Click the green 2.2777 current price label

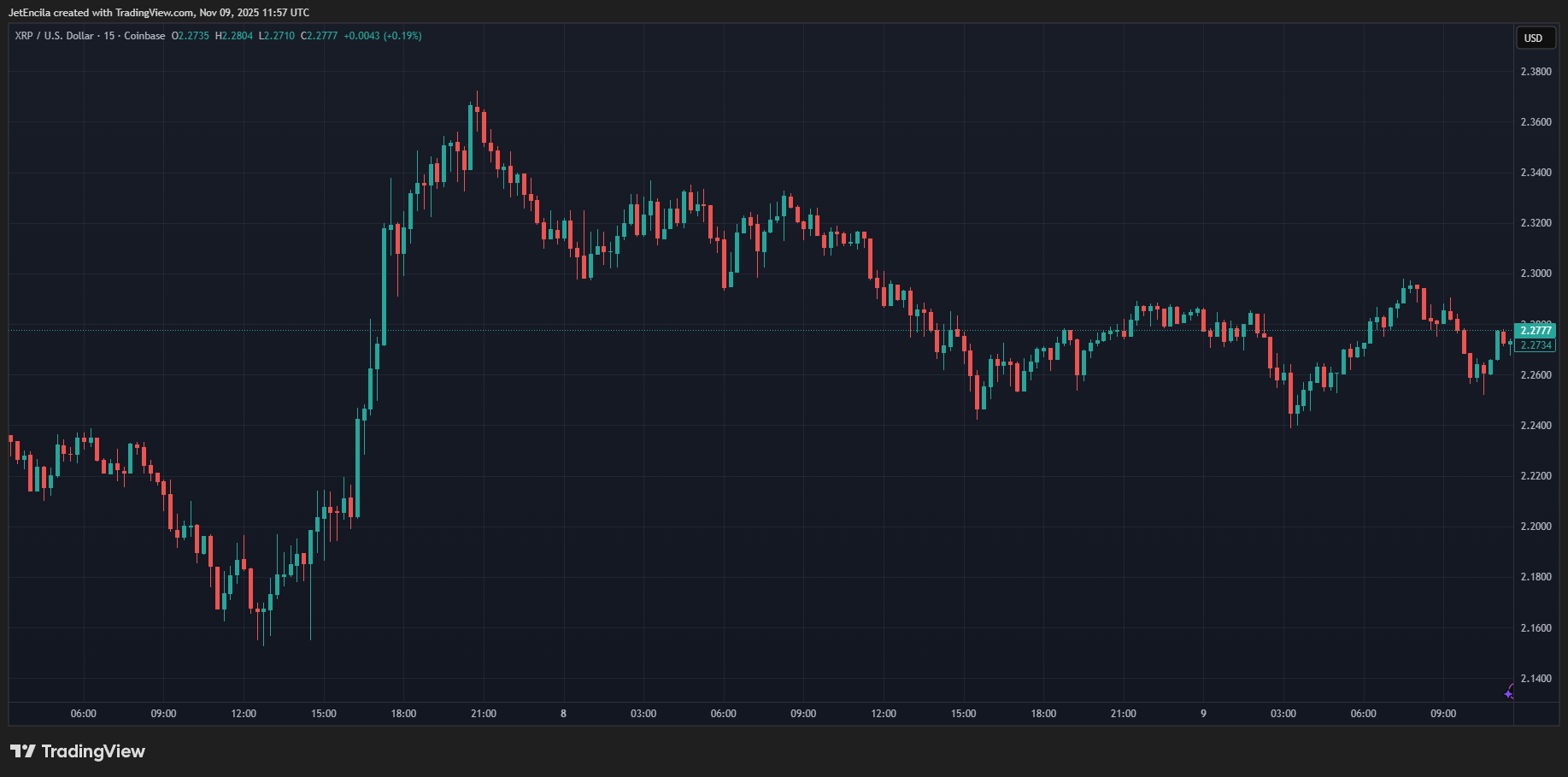[x=1535, y=331]
